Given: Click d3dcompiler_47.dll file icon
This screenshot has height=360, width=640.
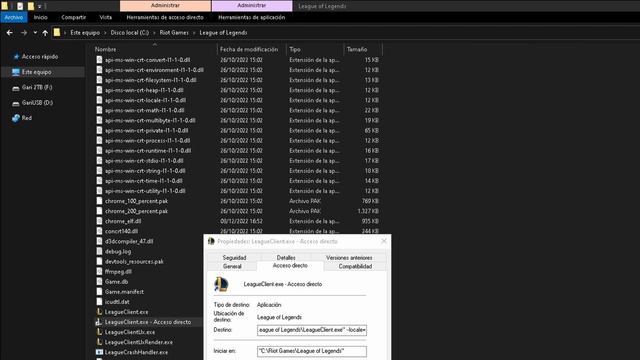Looking at the screenshot, I should click(x=99, y=241).
